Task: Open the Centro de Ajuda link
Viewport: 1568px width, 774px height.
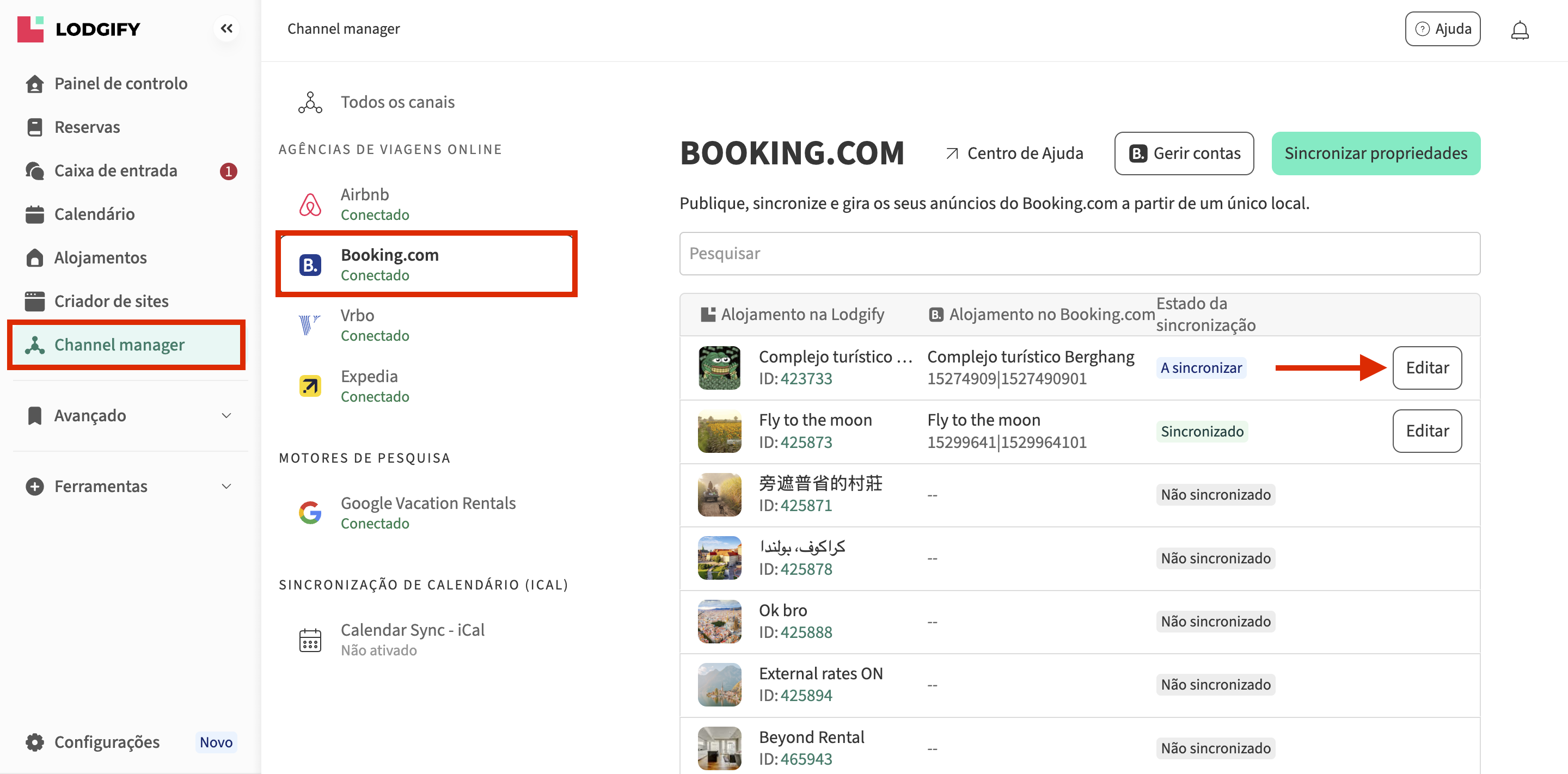Action: 1015,153
